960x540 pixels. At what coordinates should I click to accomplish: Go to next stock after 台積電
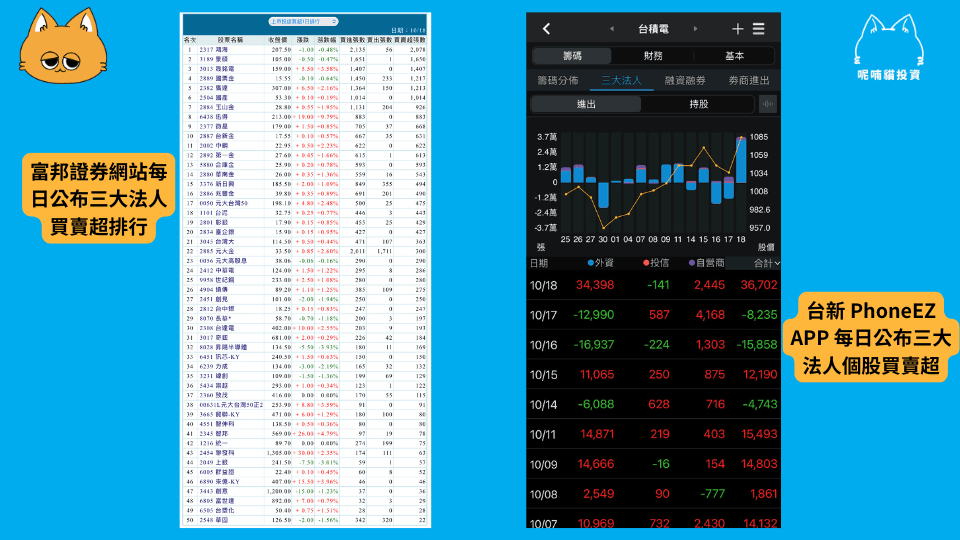695,29
